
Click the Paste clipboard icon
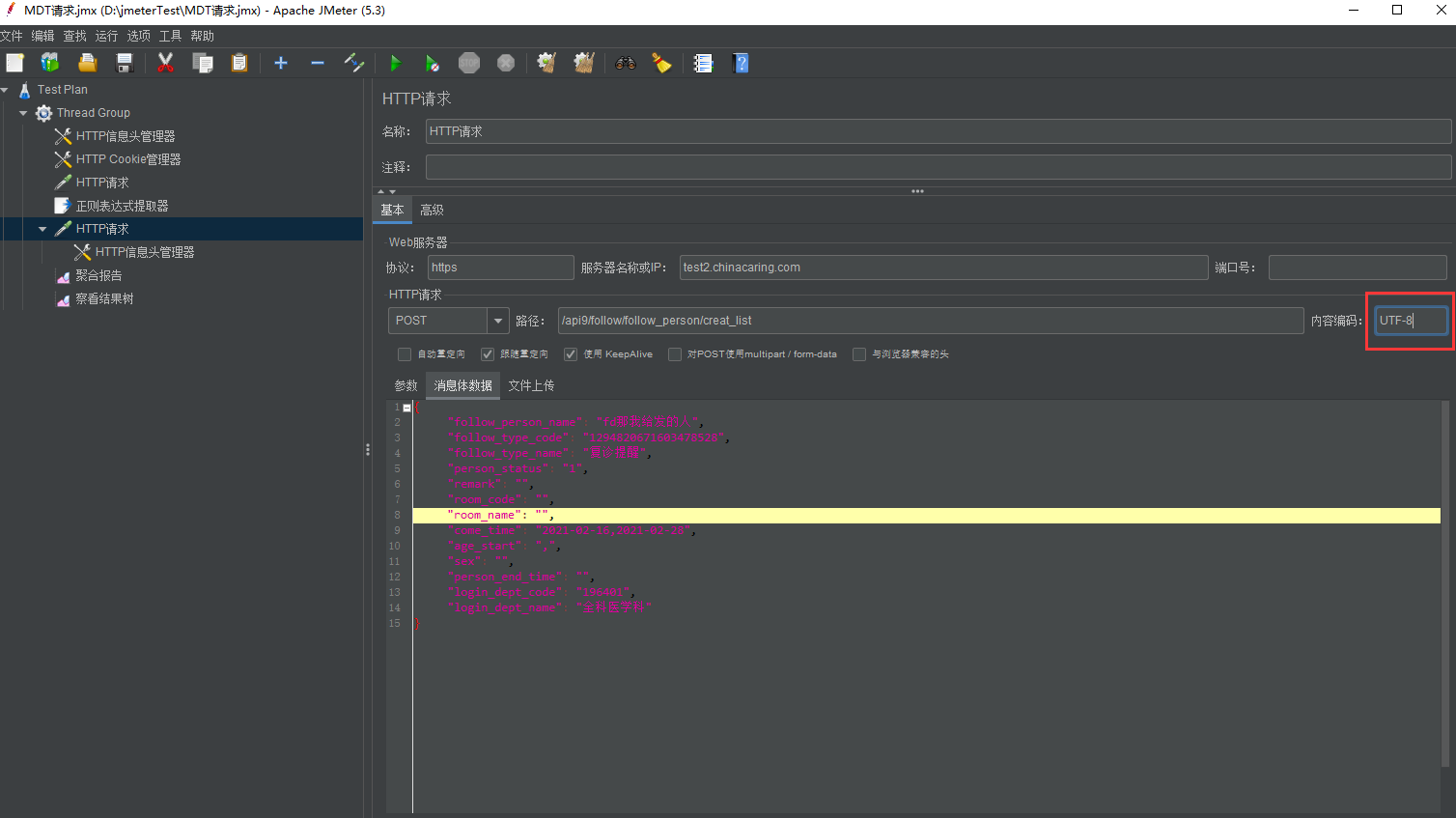[239, 63]
